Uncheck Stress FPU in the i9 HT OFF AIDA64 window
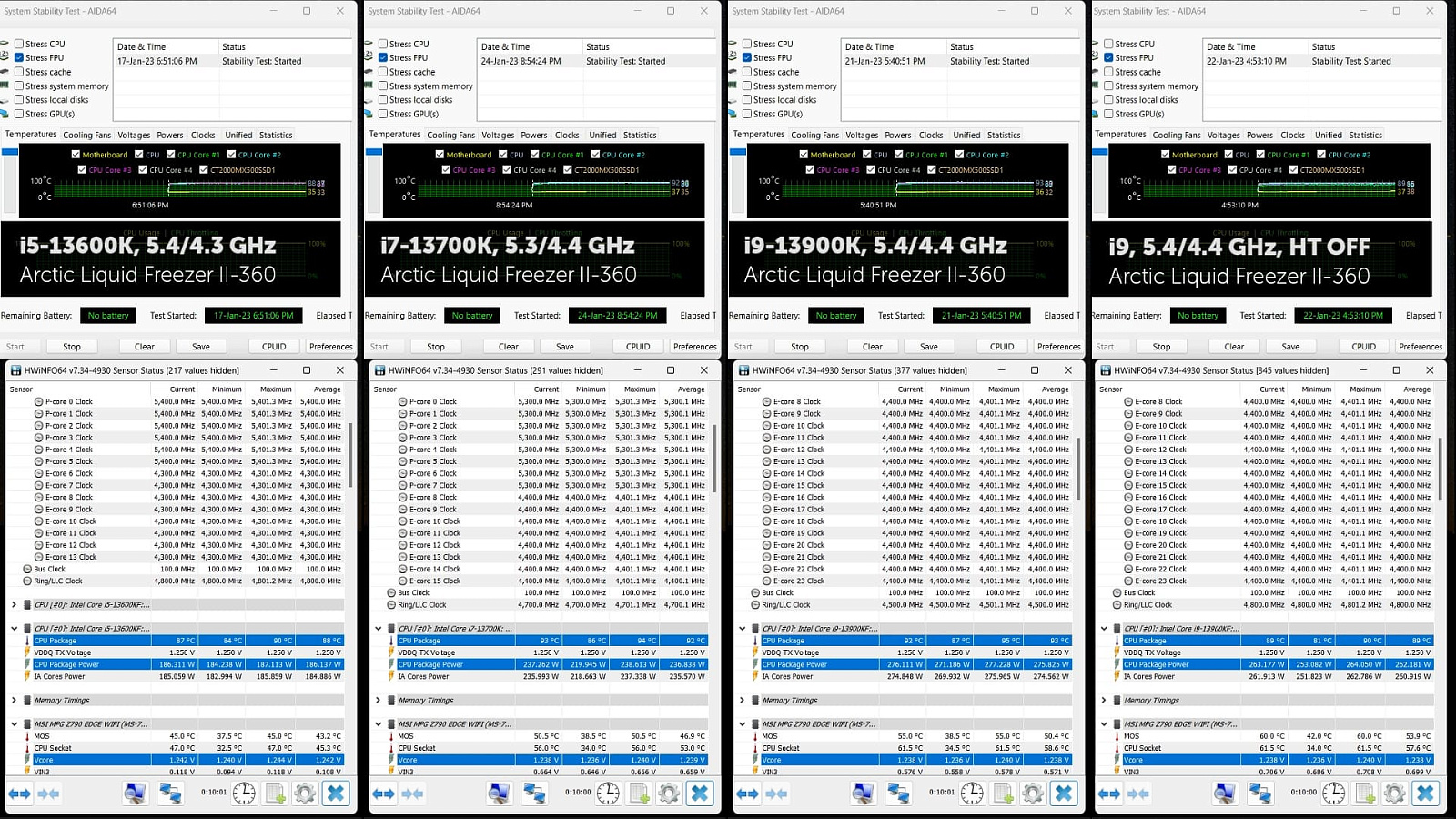This screenshot has width=1456, height=819. tap(1108, 57)
